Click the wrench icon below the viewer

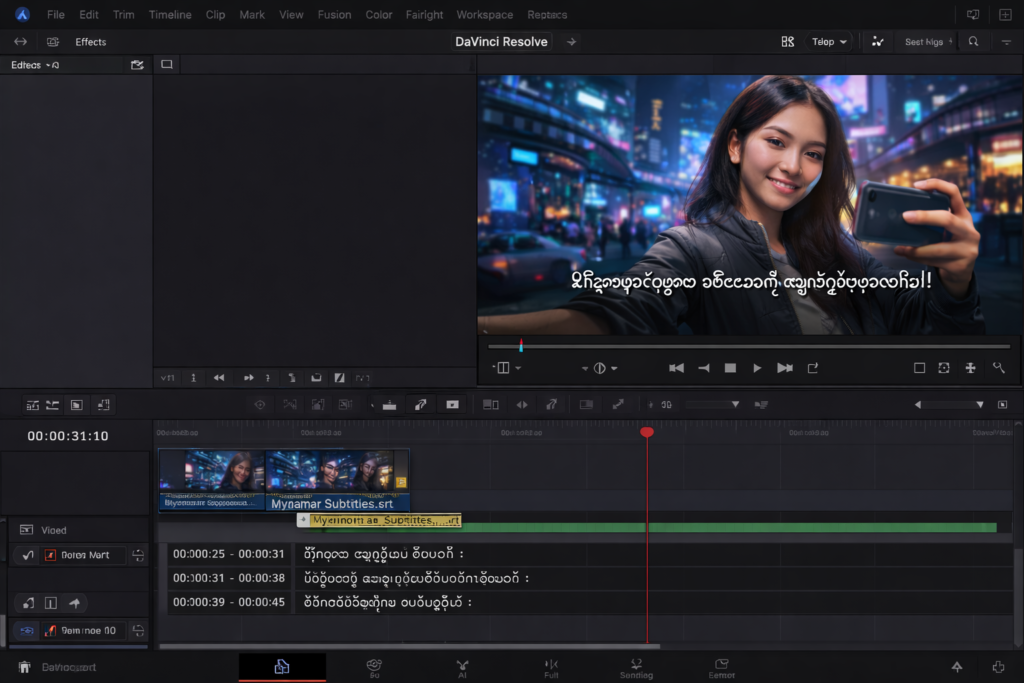998,368
